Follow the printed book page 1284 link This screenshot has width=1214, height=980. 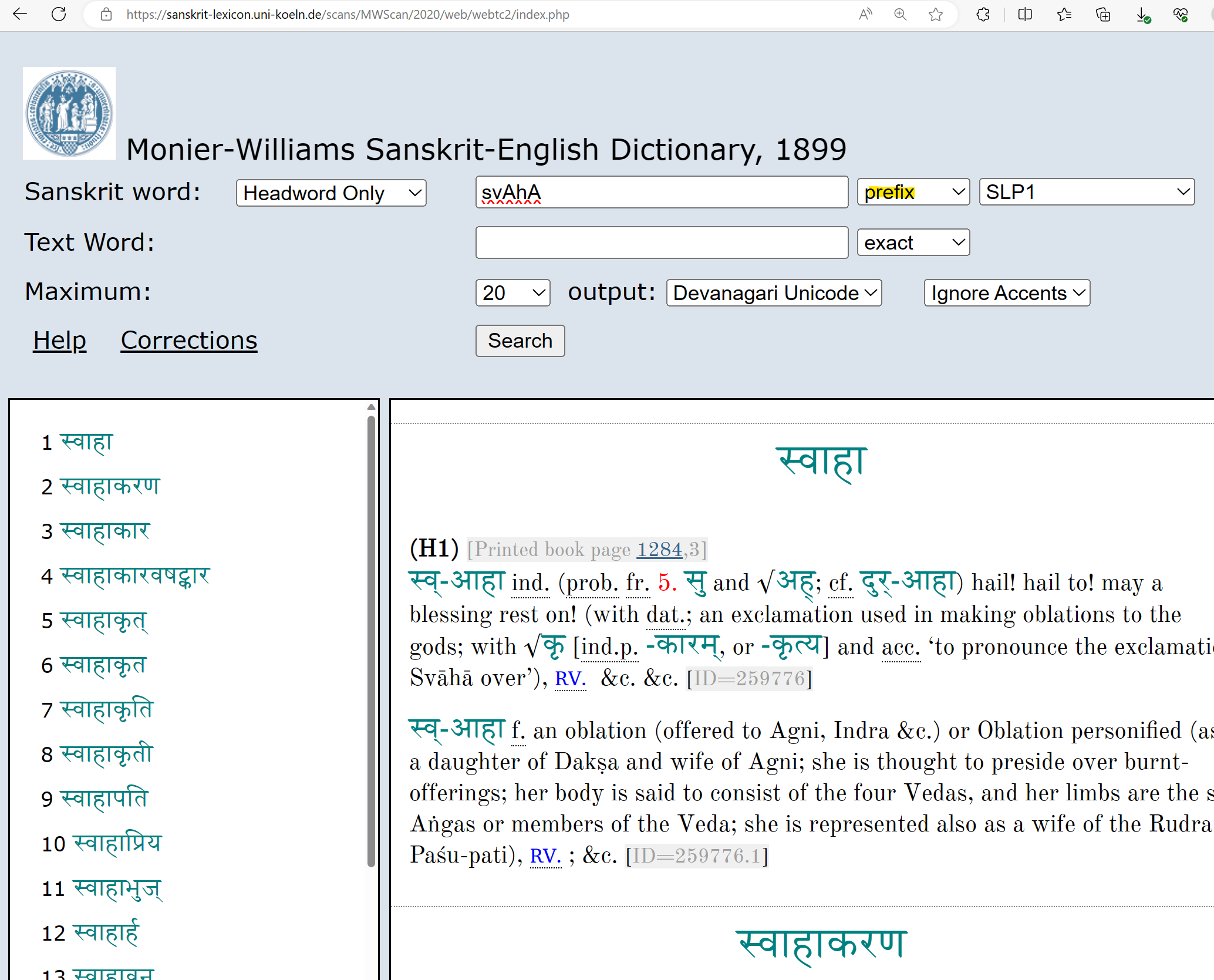coord(660,550)
